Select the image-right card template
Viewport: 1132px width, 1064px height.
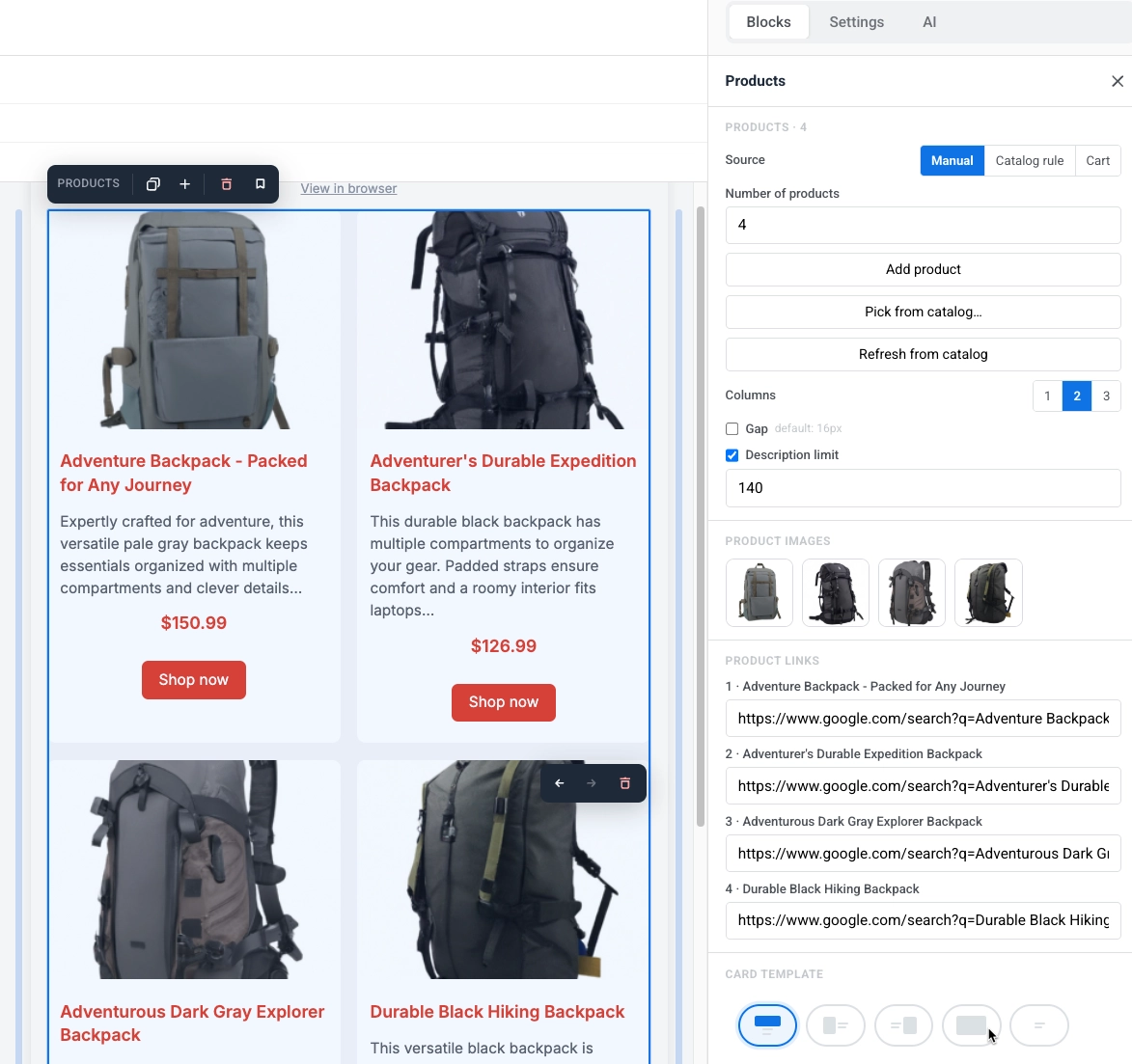pos(903,1025)
